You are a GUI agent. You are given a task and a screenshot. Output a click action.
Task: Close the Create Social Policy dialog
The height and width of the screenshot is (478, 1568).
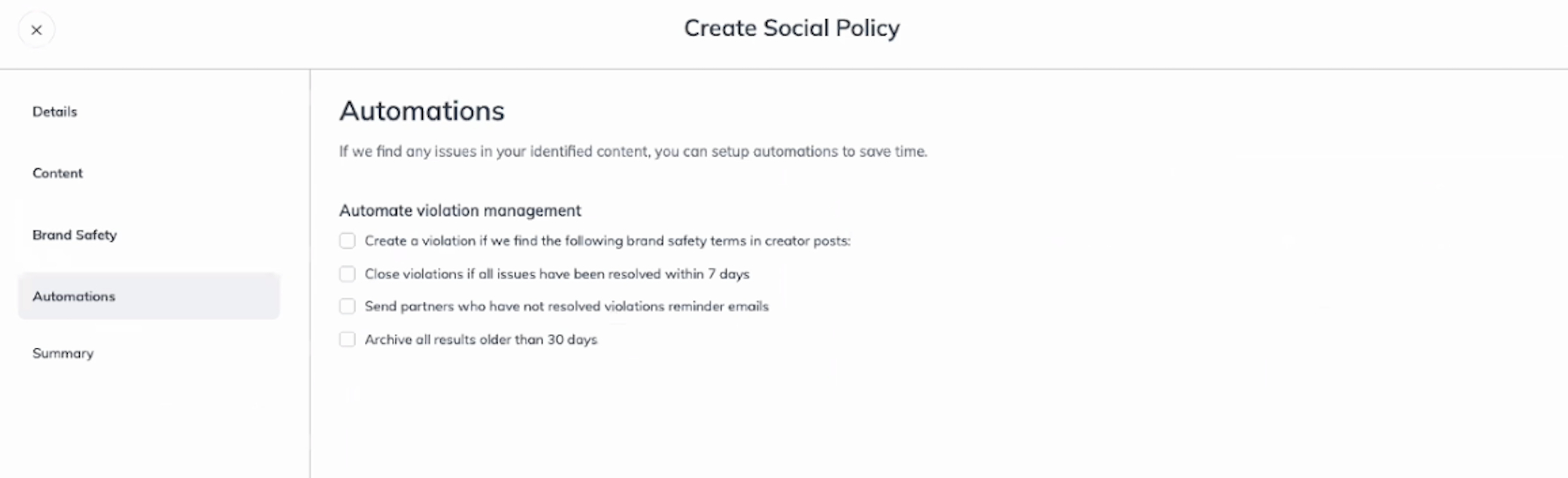36,30
